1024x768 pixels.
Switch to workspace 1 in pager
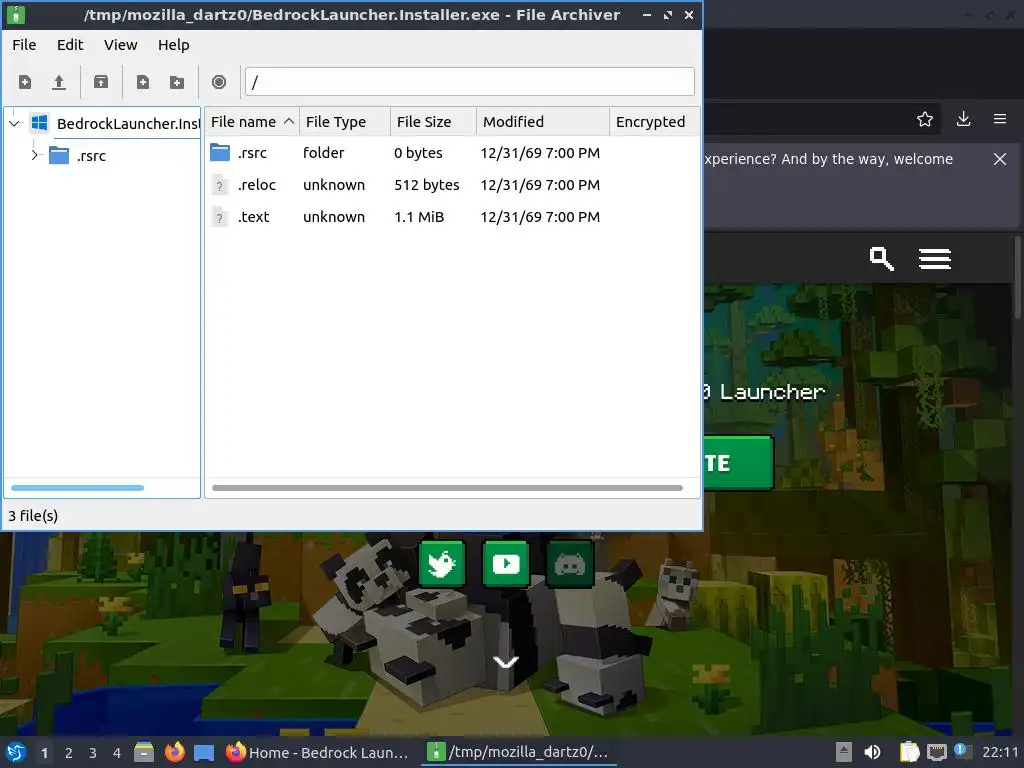[x=44, y=753]
